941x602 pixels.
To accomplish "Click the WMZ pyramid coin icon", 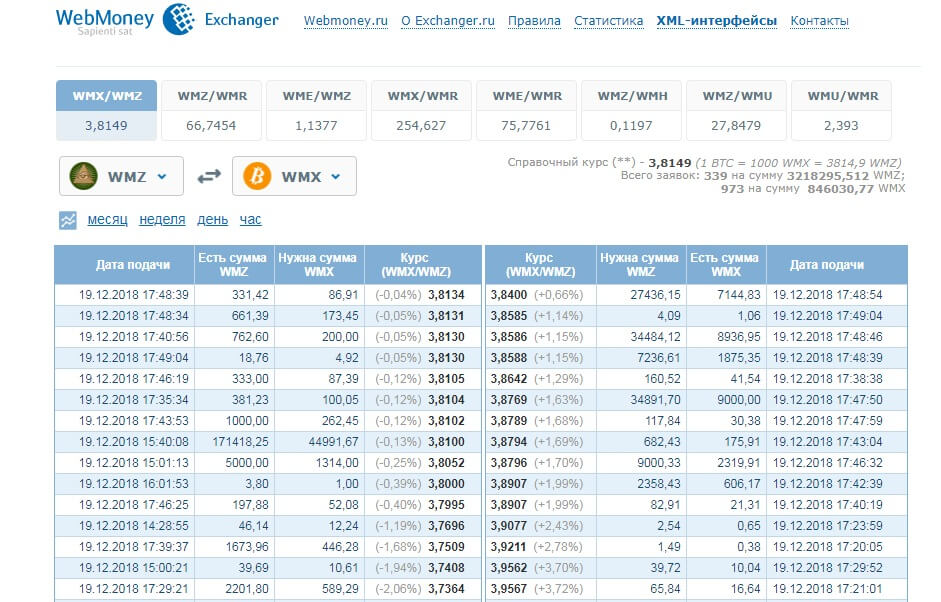I will click(x=83, y=176).
